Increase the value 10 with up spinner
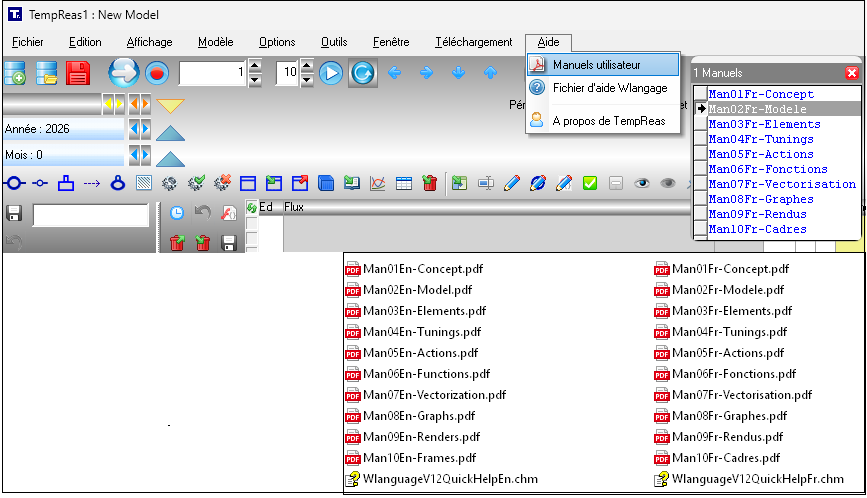 [307, 66]
